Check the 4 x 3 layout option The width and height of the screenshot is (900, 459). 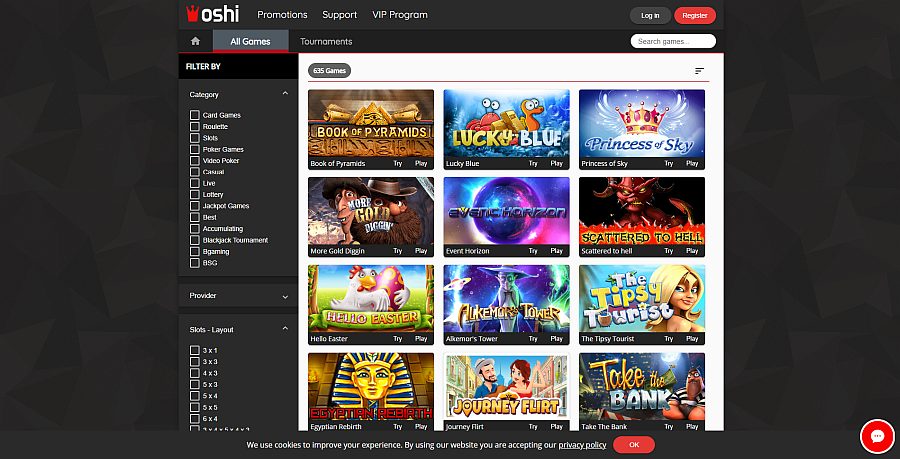click(195, 373)
